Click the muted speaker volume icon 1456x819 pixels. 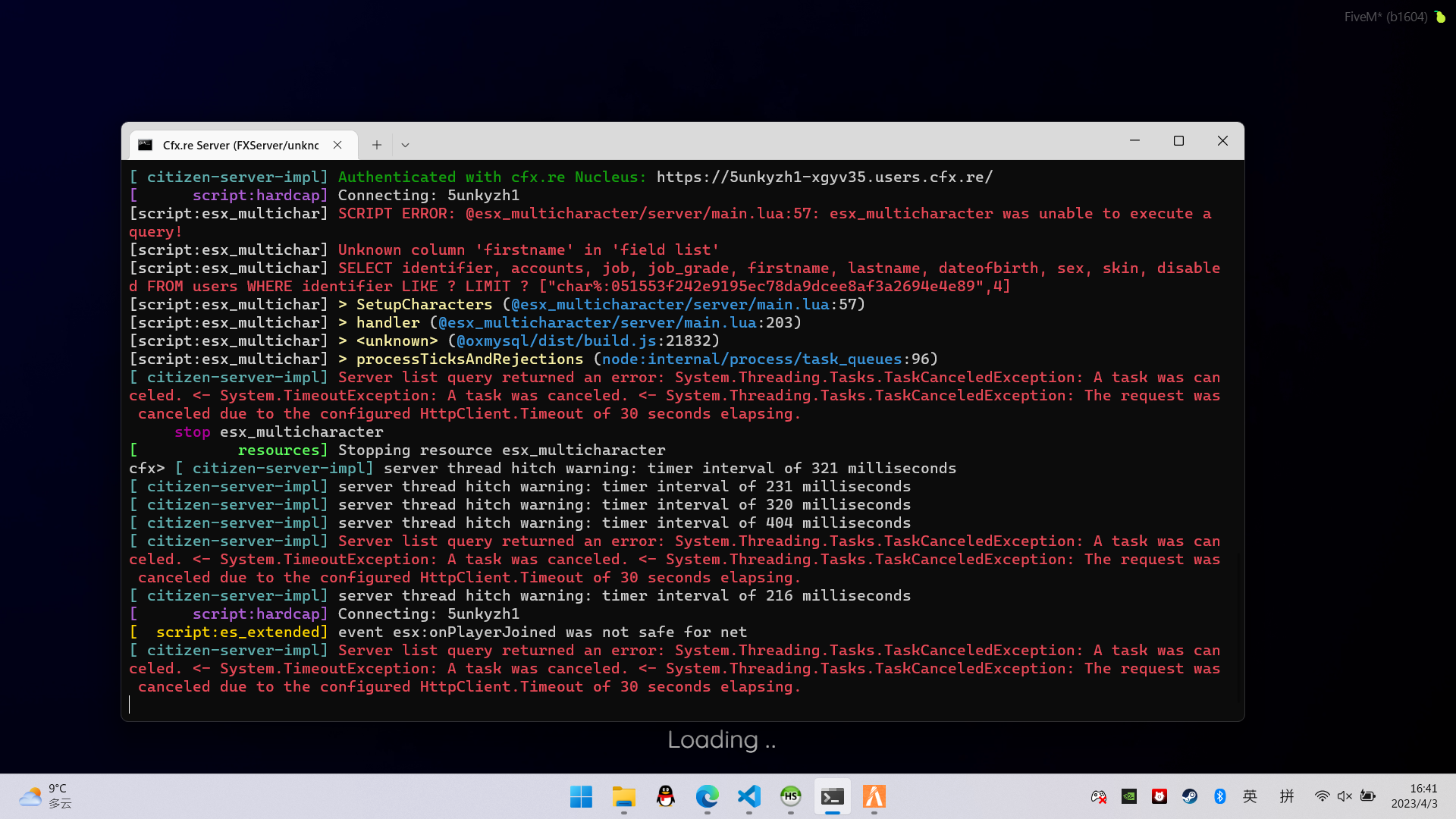tap(1345, 796)
